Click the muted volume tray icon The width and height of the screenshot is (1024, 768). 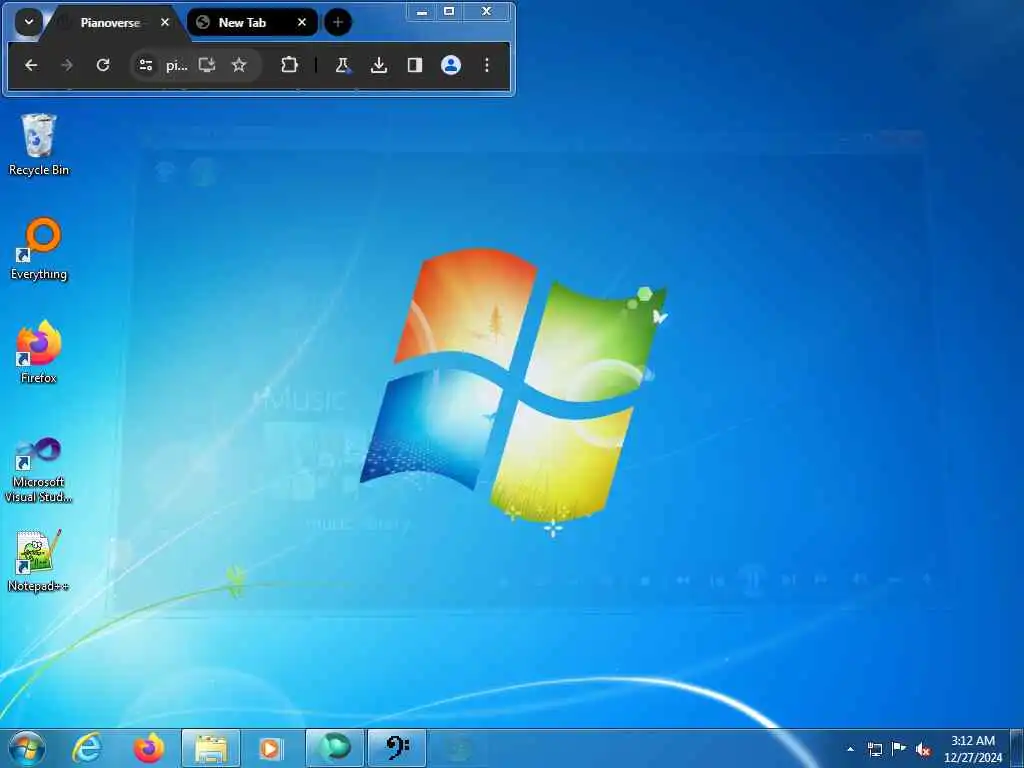923,749
